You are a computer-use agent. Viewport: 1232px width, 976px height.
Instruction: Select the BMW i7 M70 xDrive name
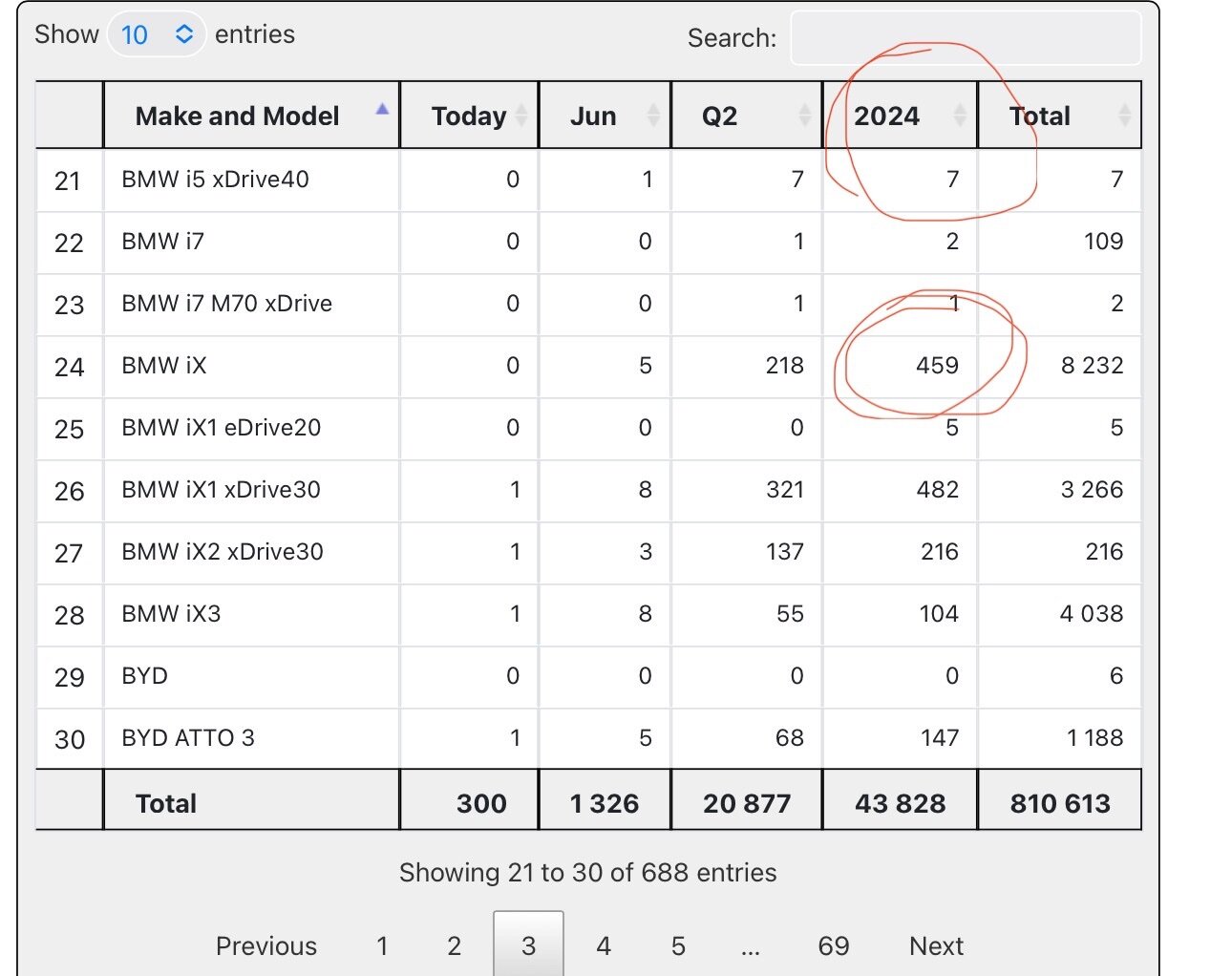226,304
